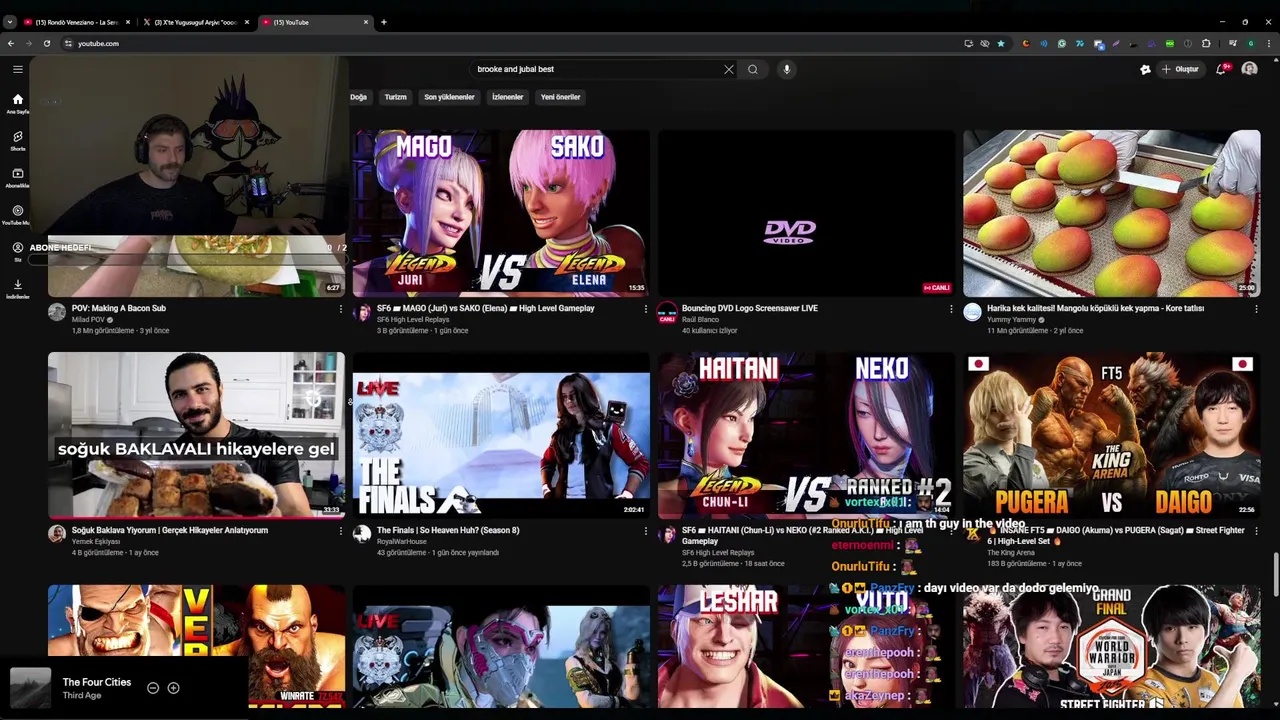Image resolution: width=1280 pixels, height=720 pixels.
Task: Select the Son yüklenenler chip
Action: click(x=449, y=97)
